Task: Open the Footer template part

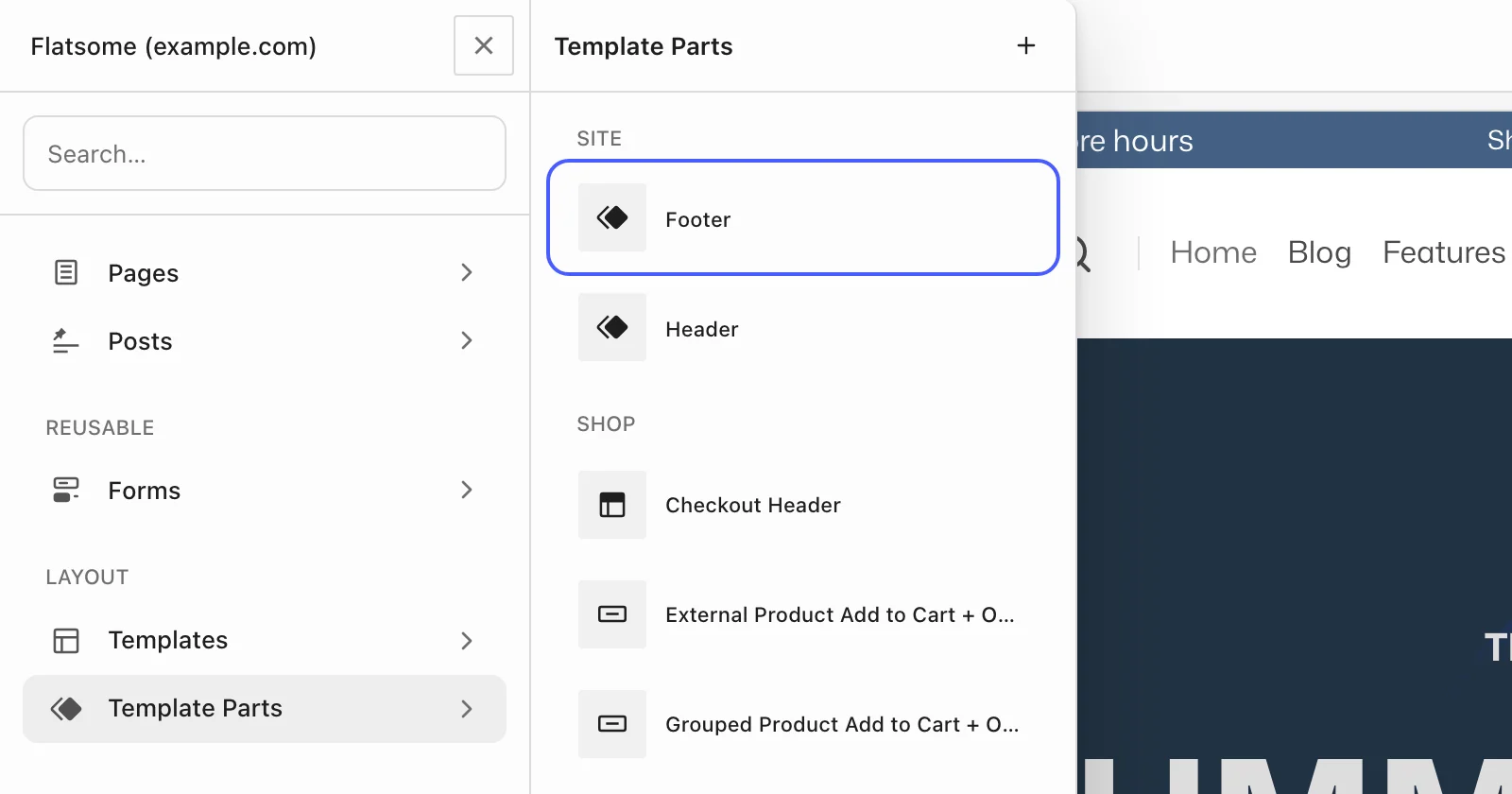Action: (x=803, y=217)
